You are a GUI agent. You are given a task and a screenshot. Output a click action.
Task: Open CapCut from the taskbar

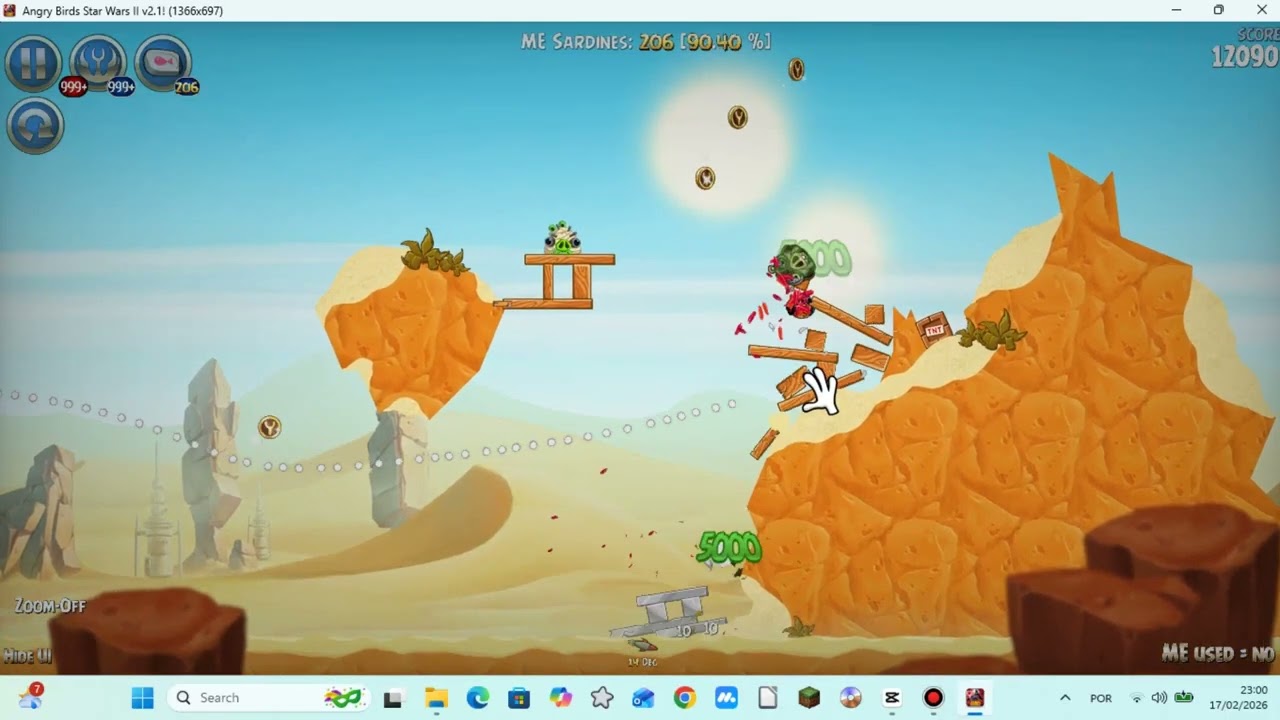(x=892, y=698)
